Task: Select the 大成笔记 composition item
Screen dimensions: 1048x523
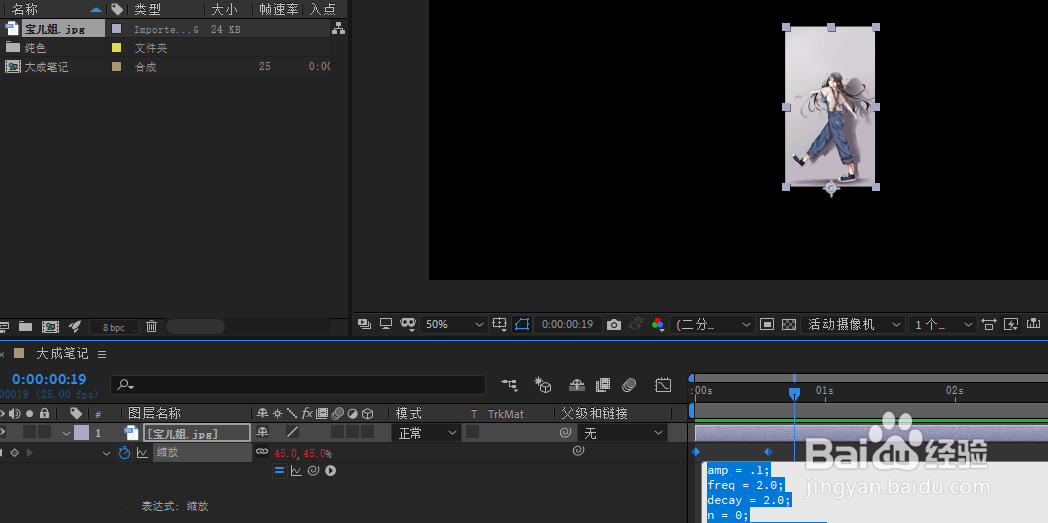Action: (46, 67)
